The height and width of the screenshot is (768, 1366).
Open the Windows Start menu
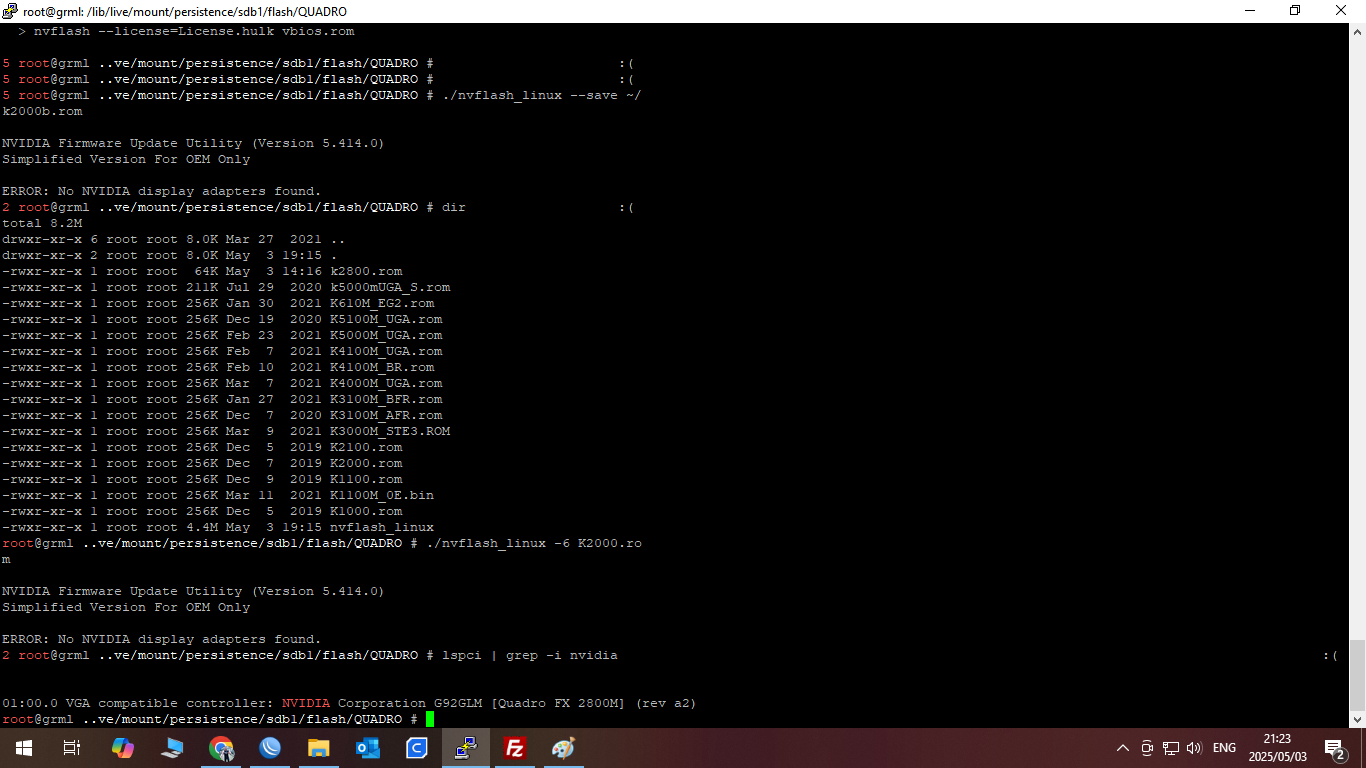pos(23,748)
